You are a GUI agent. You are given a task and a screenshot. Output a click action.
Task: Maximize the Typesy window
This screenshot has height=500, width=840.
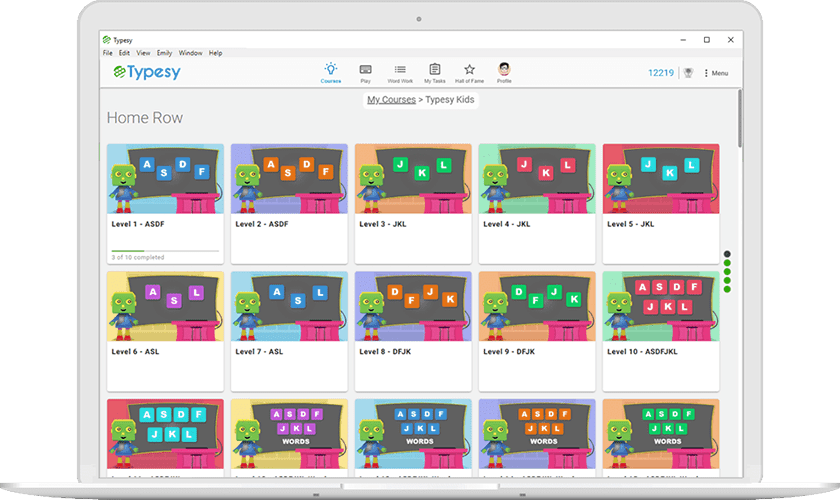click(707, 40)
